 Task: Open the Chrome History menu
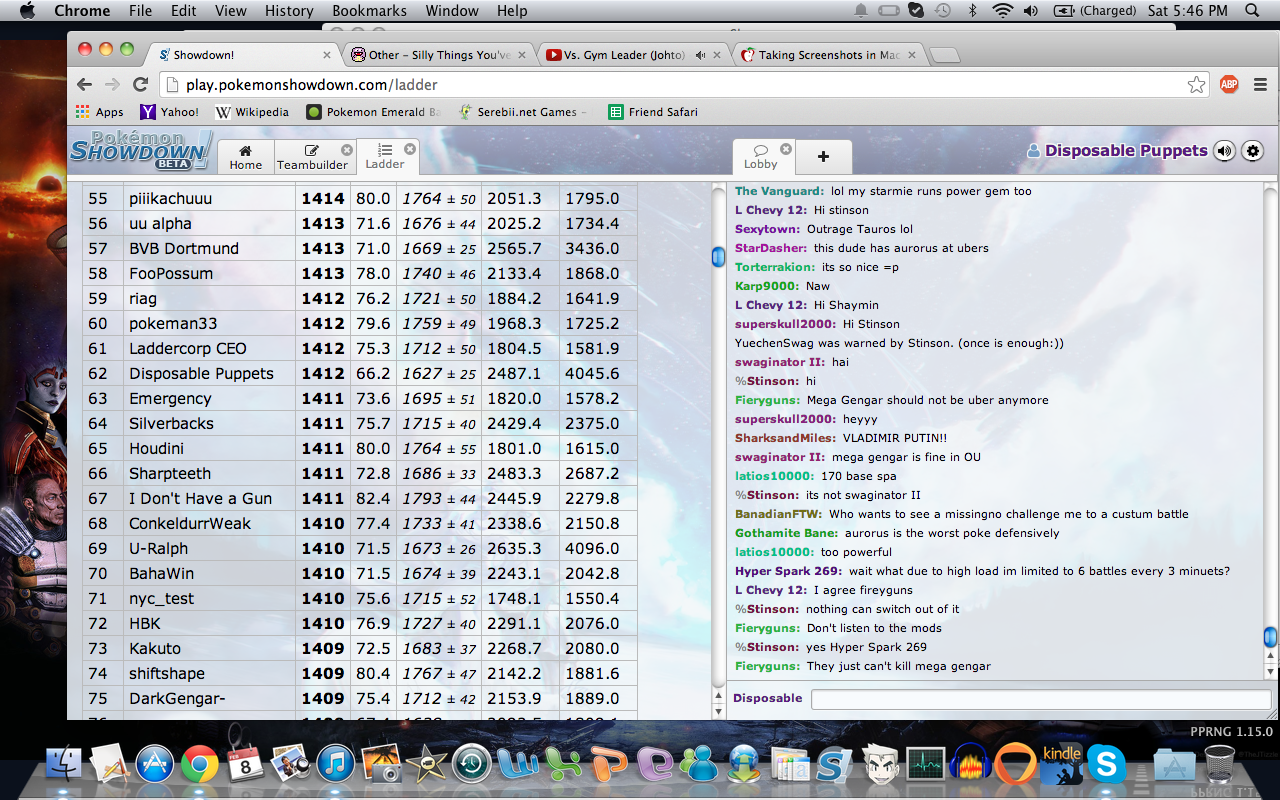tap(289, 11)
